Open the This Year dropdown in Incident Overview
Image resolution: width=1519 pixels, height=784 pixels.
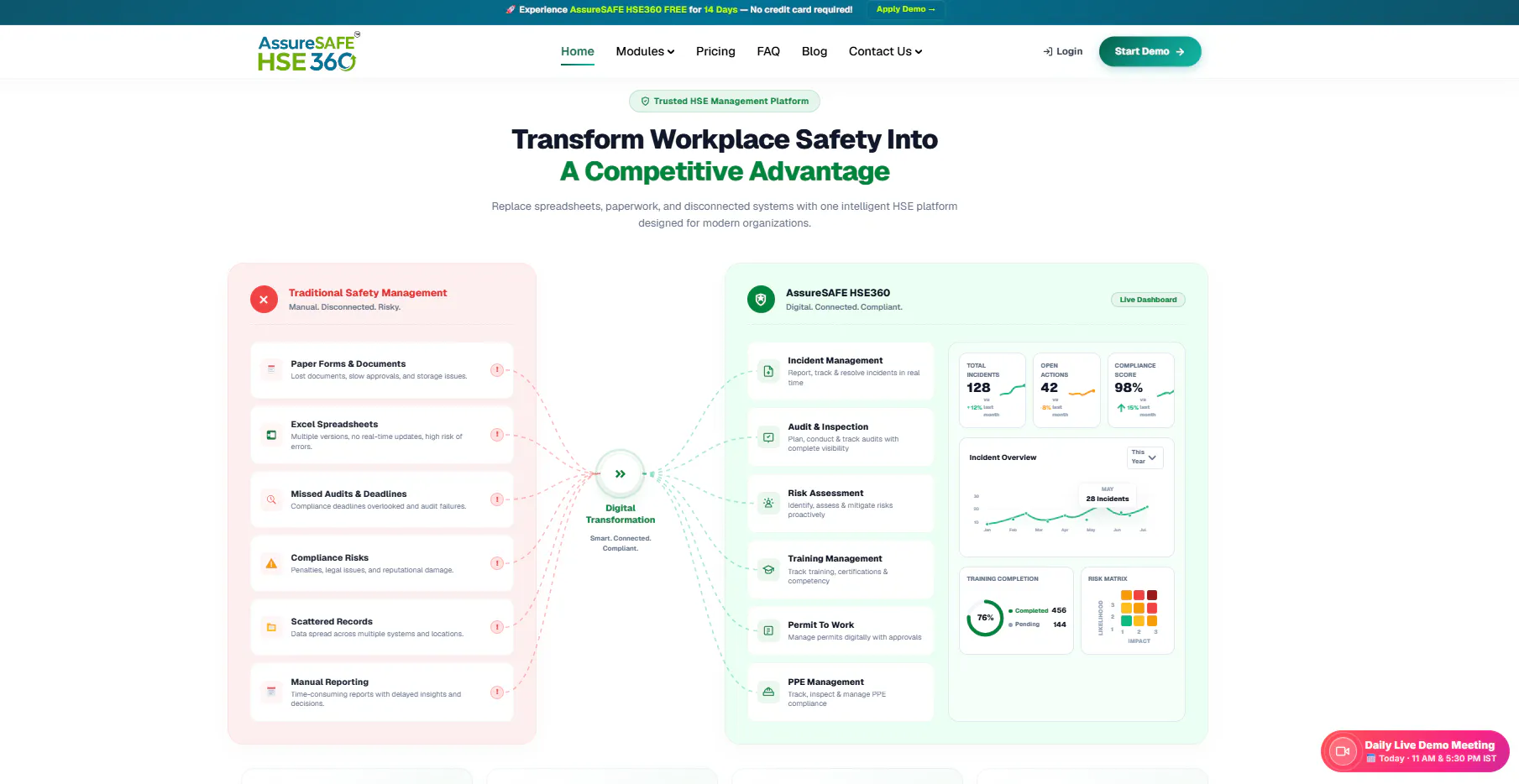pos(1144,457)
